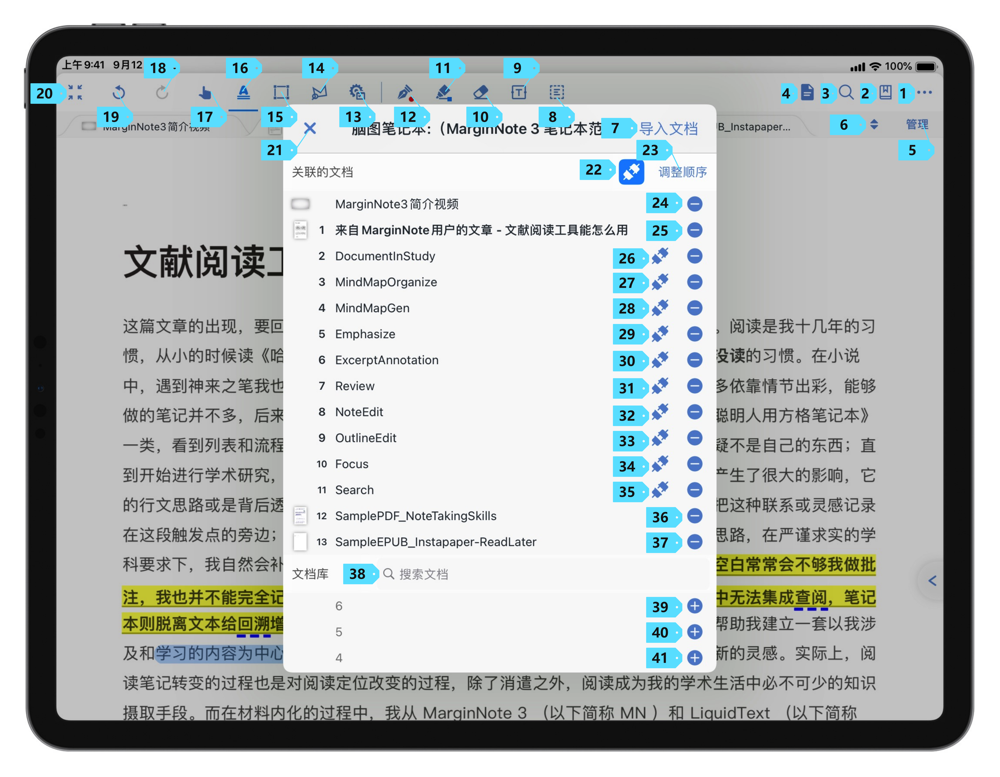Switch to the MarginNote3简介视频 document tab
The height and width of the screenshot is (777, 1000).
pos(156,126)
